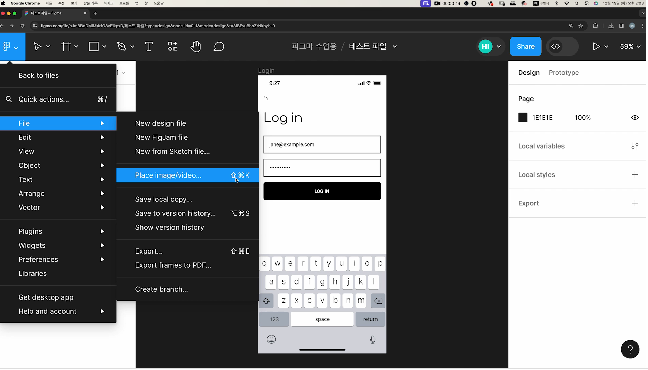The image size is (648, 370).
Task: Expand Edit submenu
Action: tap(58, 137)
